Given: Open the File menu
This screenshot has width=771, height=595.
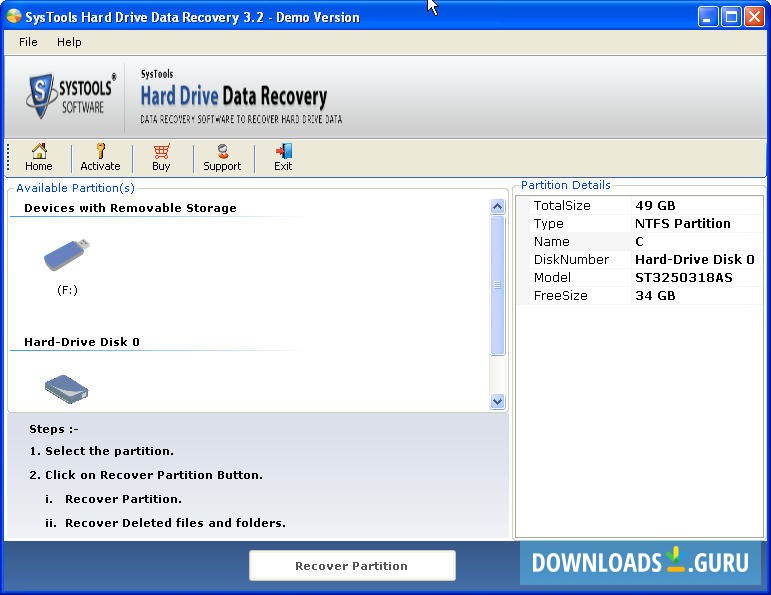Looking at the screenshot, I should pos(28,42).
